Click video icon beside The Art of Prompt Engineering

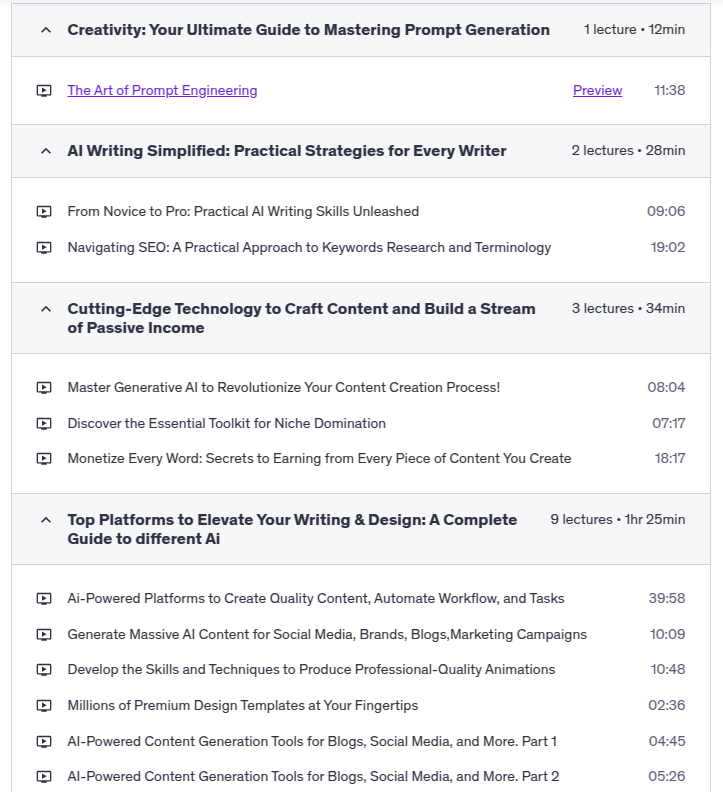44,91
